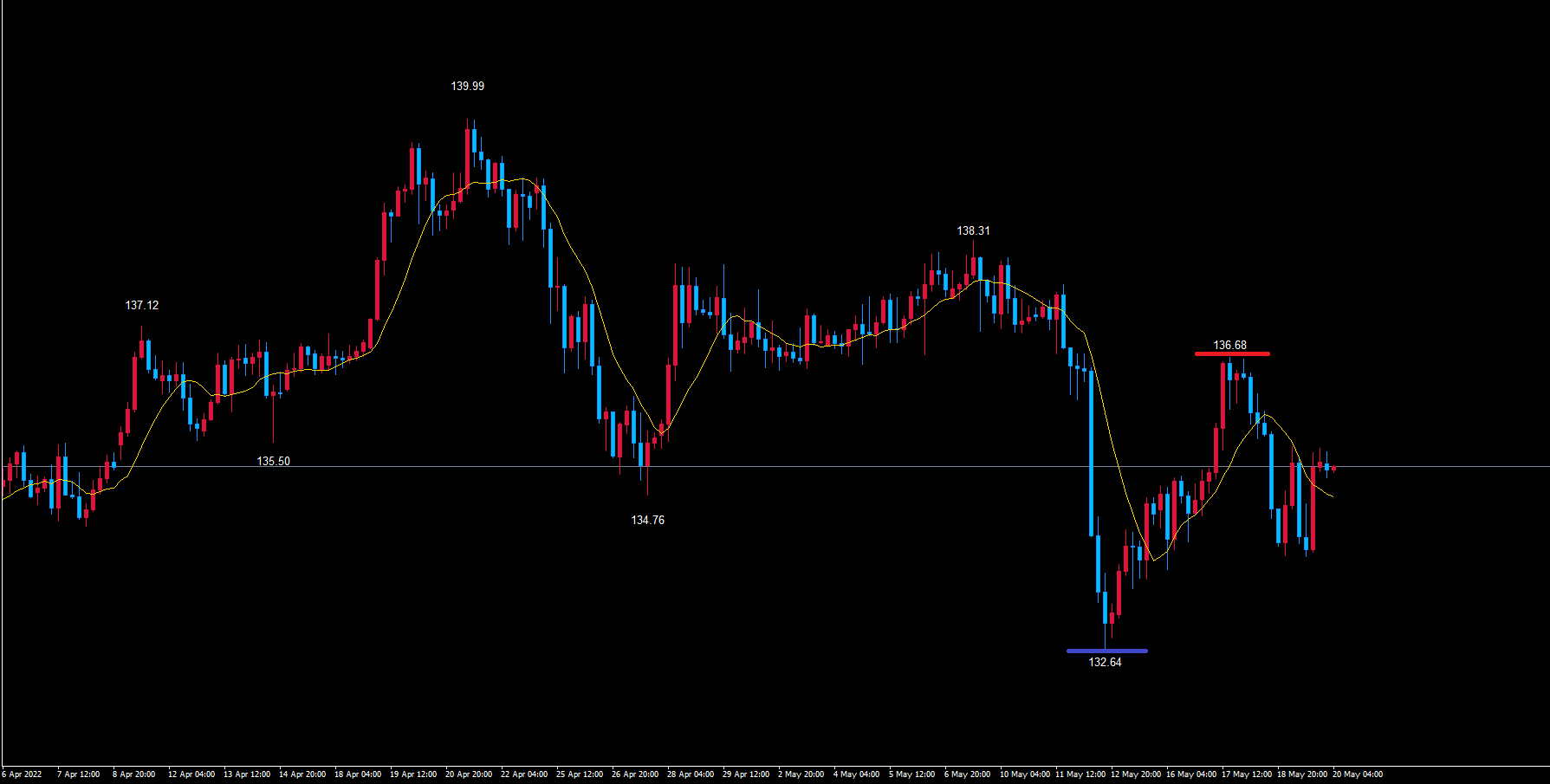Select the 136.68 resistance price label
Viewport: 1550px width, 784px height.
1229,346
